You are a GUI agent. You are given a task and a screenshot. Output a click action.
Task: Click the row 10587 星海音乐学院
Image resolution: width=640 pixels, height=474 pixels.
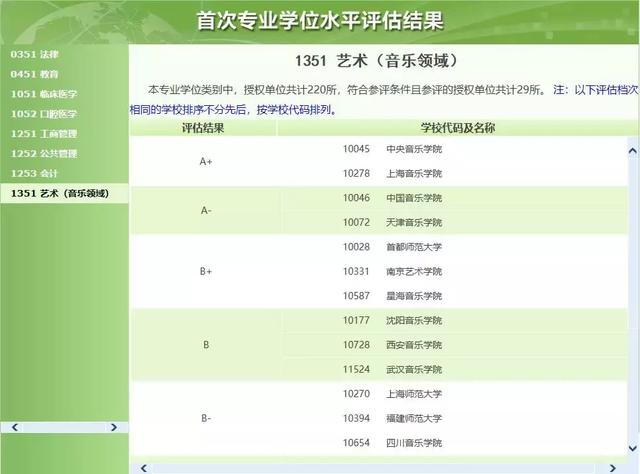click(454, 296)
